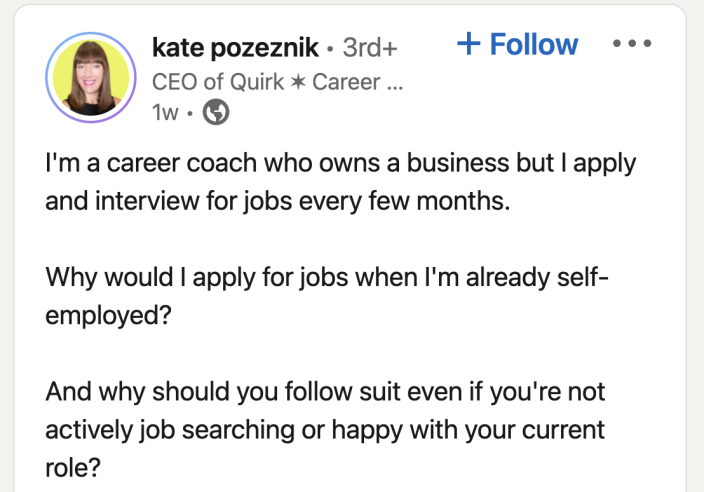Click the line starting "I'm a career coach"

point(340,162)
